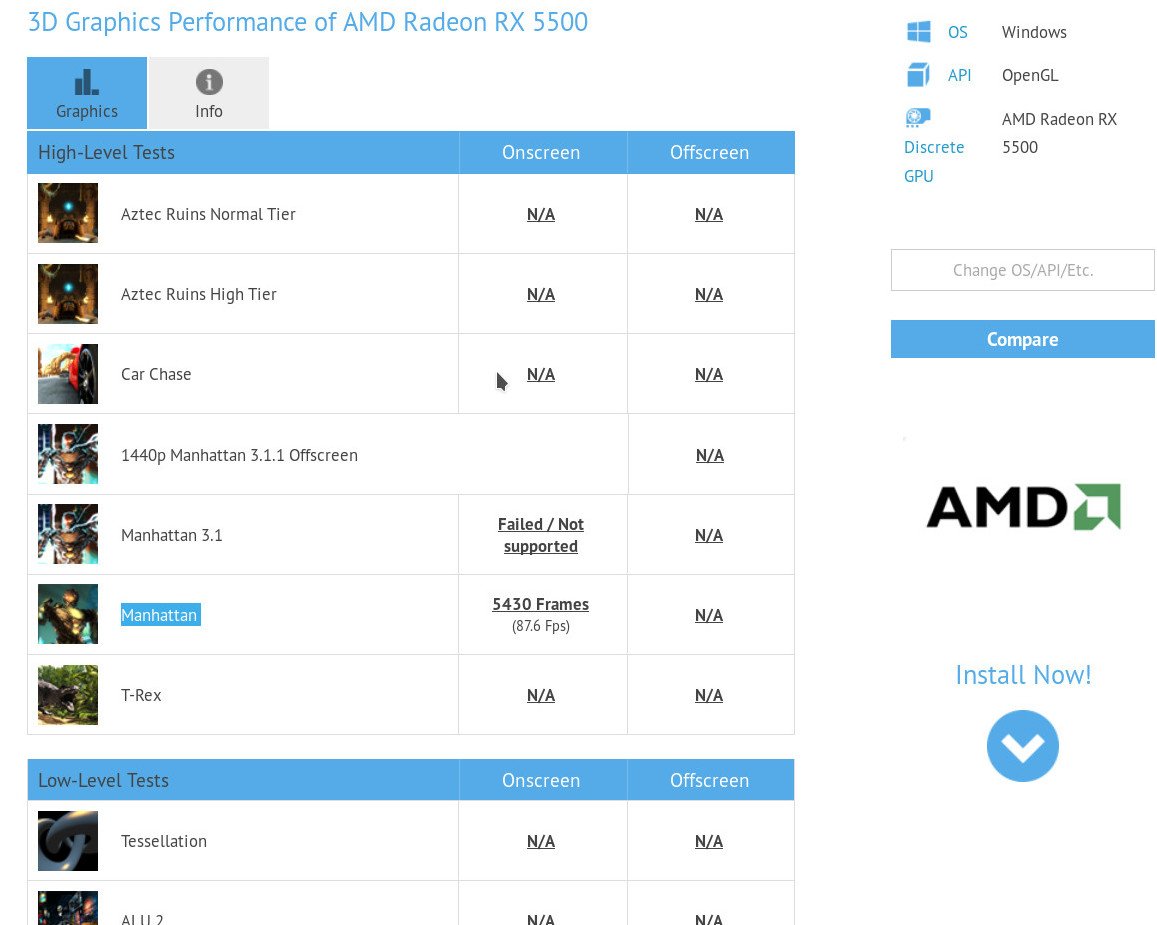
Task: Click Manhattan 3.1 Failed / Not supported link
Action: (540, 535)
